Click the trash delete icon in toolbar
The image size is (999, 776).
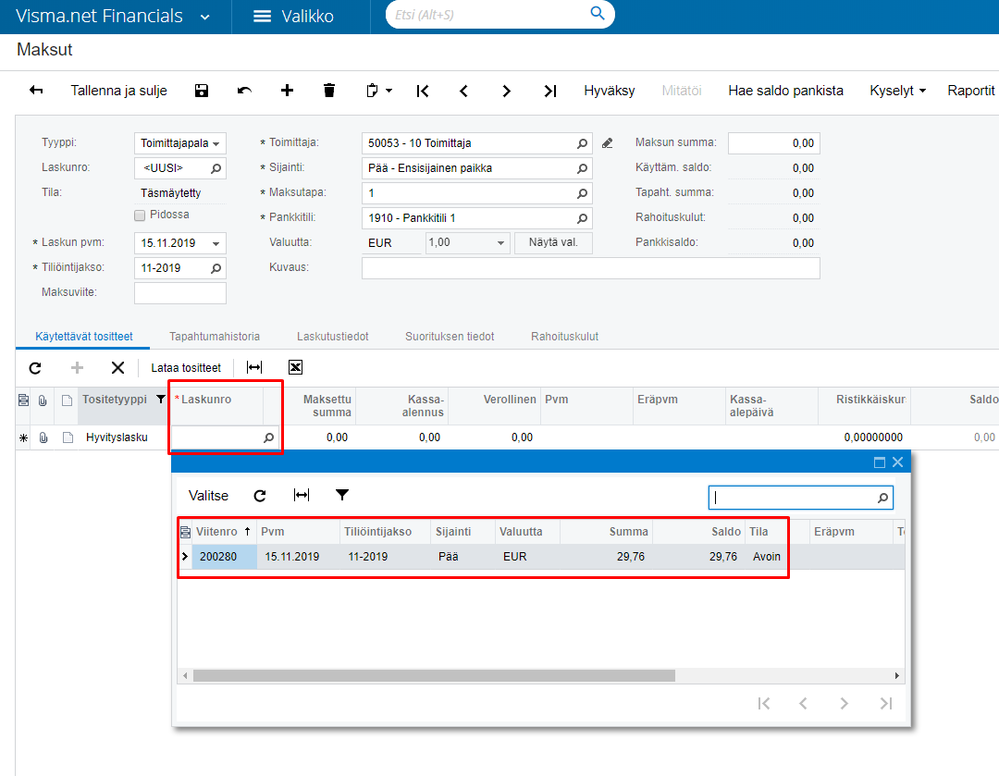point(329,91)
